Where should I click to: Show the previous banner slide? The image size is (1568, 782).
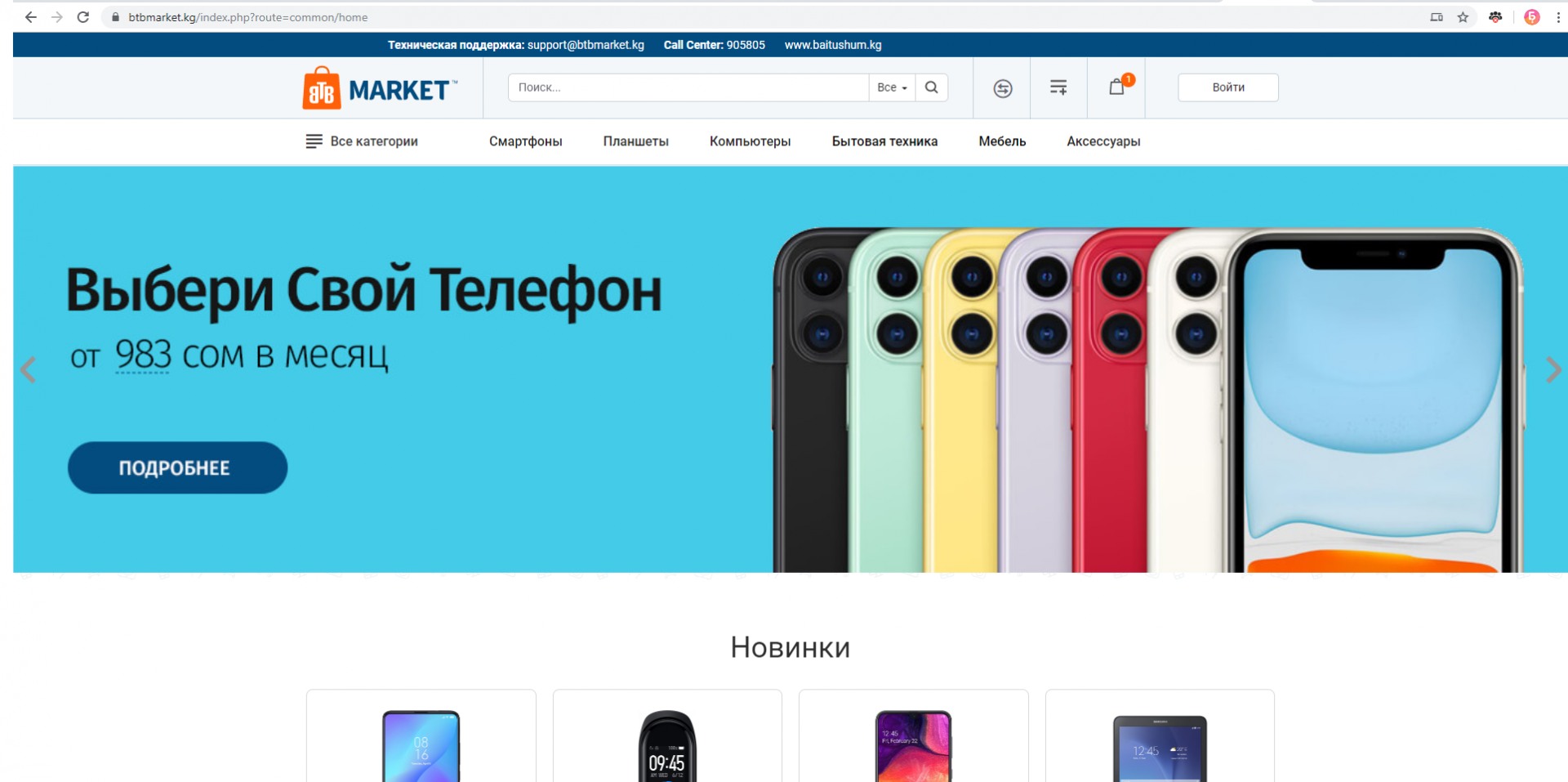28,370
